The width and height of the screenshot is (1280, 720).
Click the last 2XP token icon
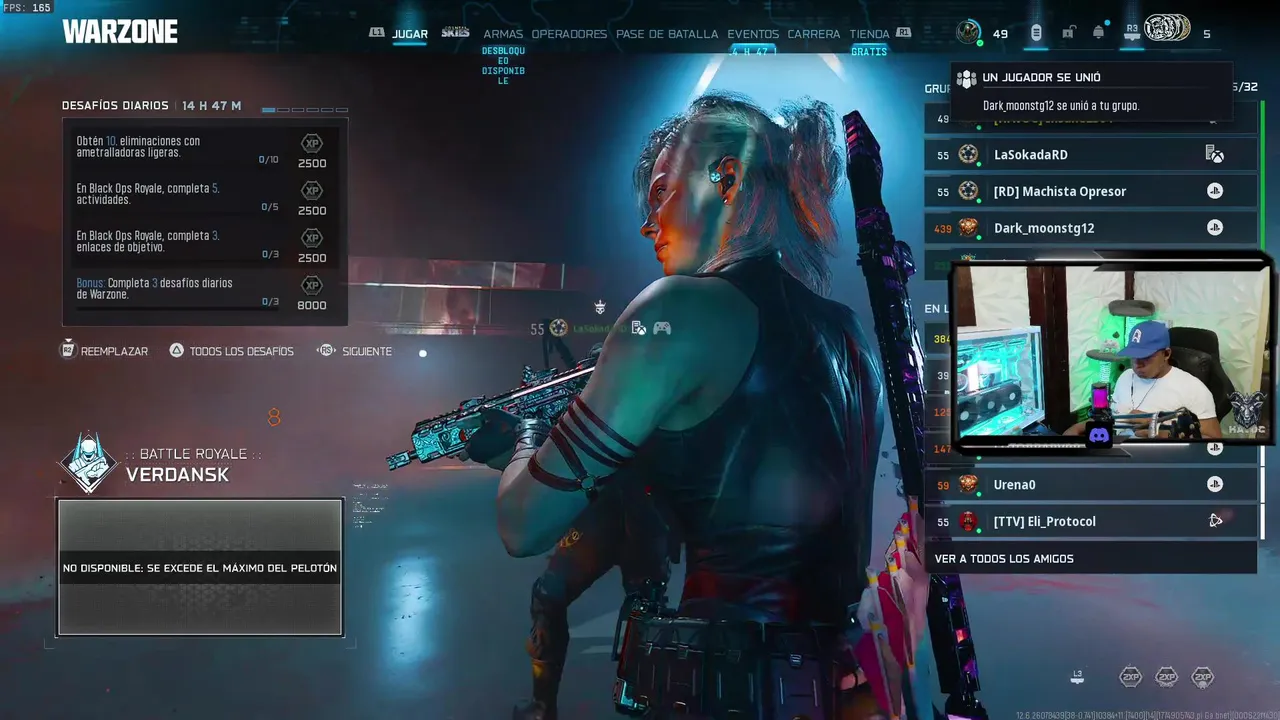click(1203, 677)
